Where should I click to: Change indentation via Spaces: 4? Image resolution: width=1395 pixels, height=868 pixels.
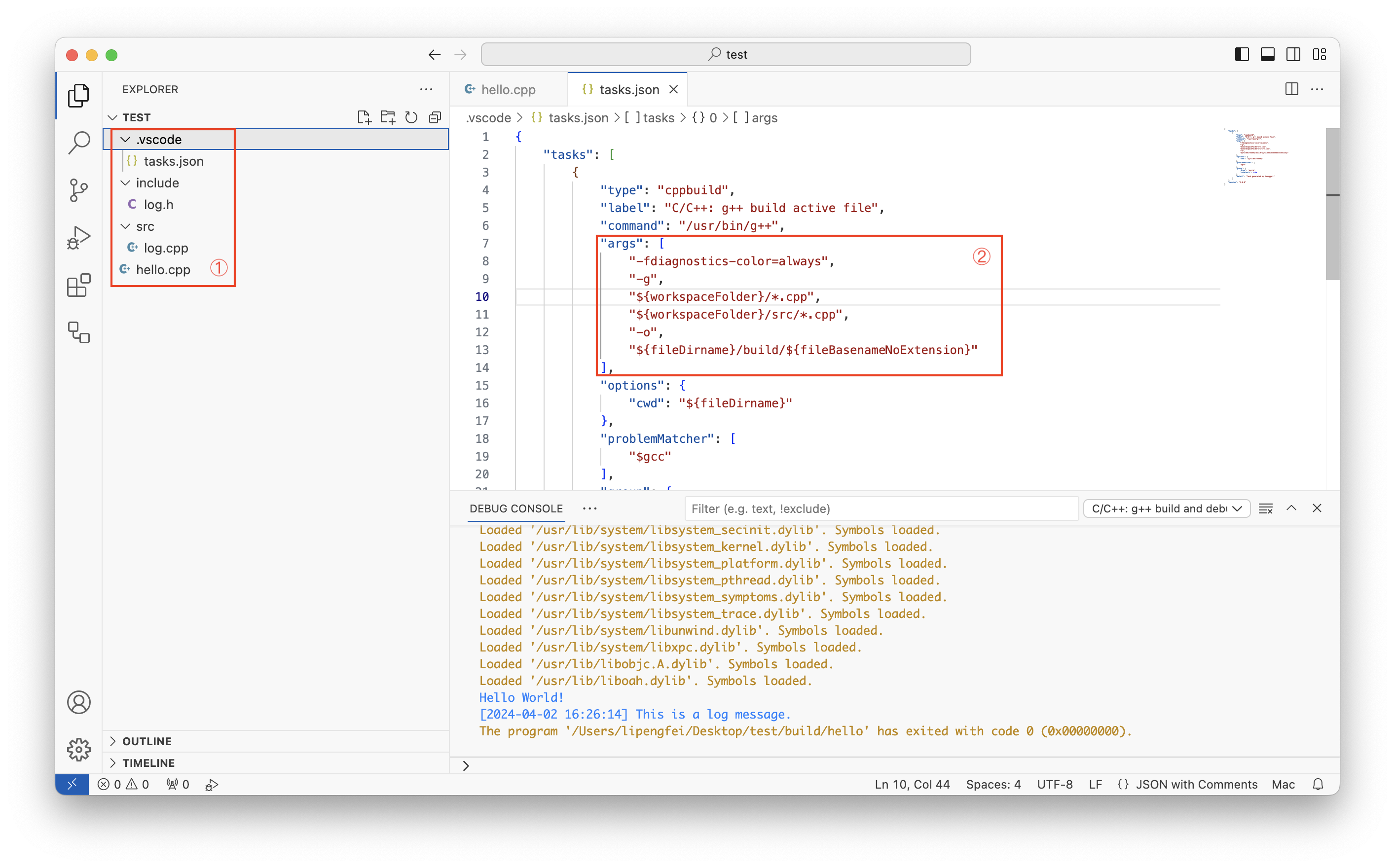(x=993, y=785)
